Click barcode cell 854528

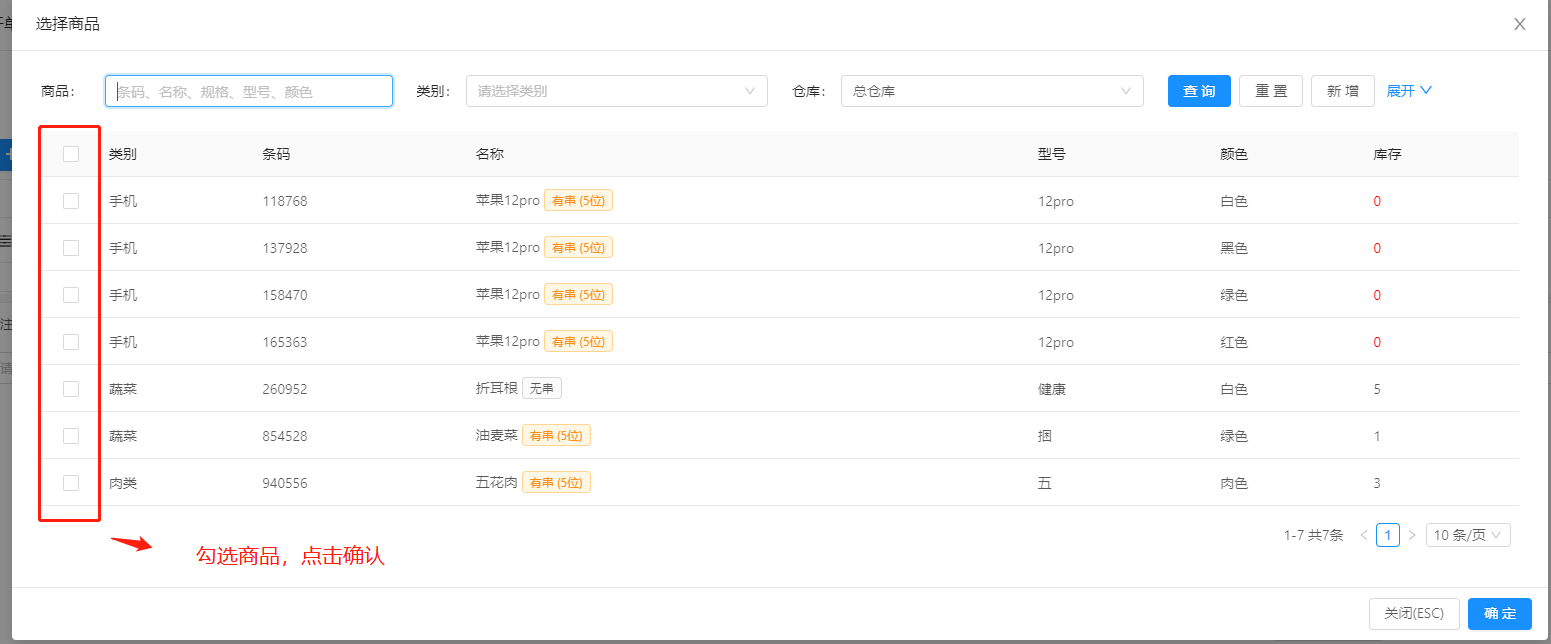[285, 436]
